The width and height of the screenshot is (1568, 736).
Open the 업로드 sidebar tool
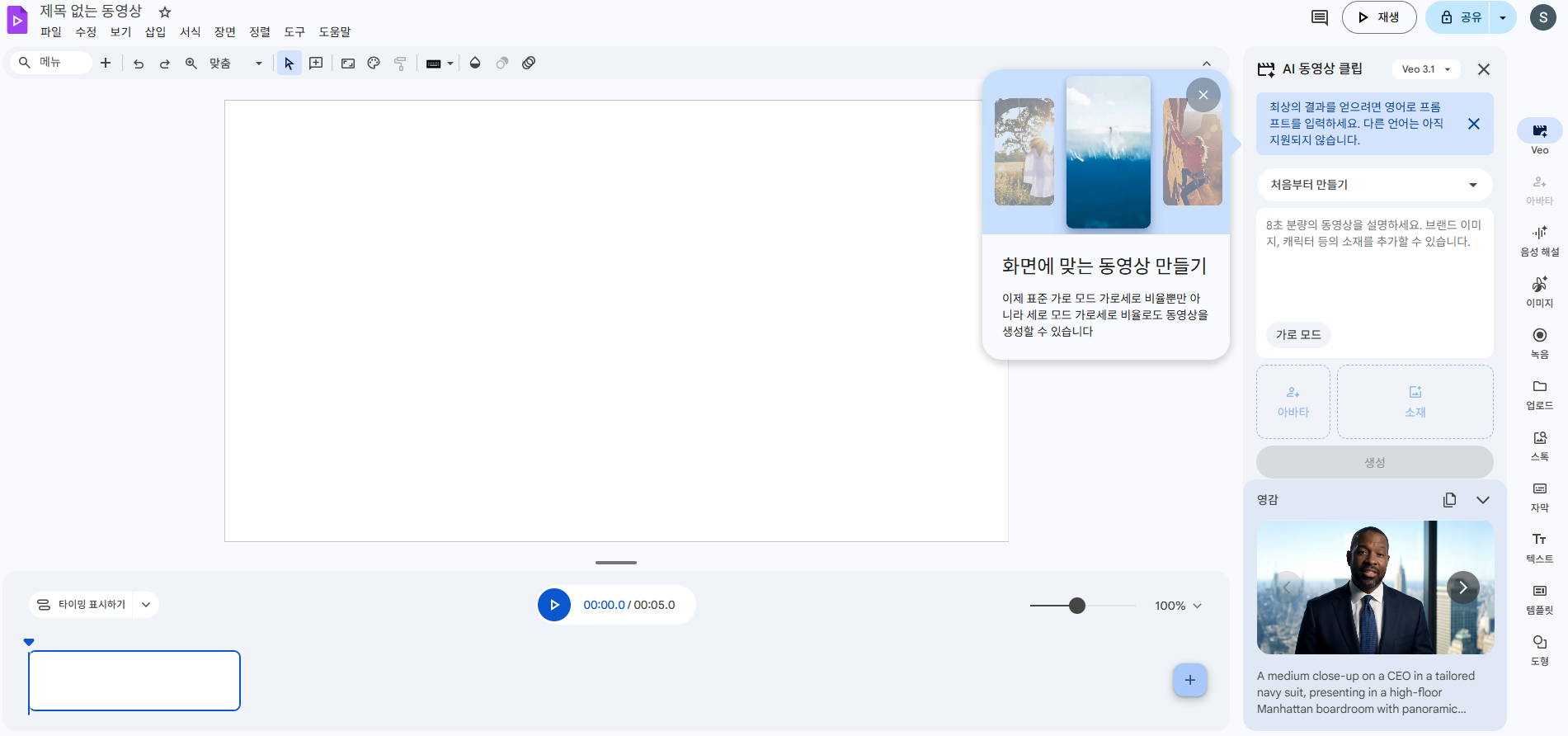pyautogui.click(x=1539, y=394)
